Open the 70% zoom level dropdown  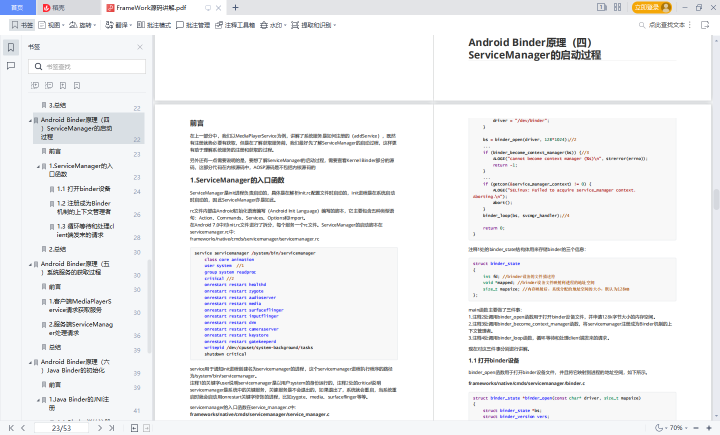(679, 428)
